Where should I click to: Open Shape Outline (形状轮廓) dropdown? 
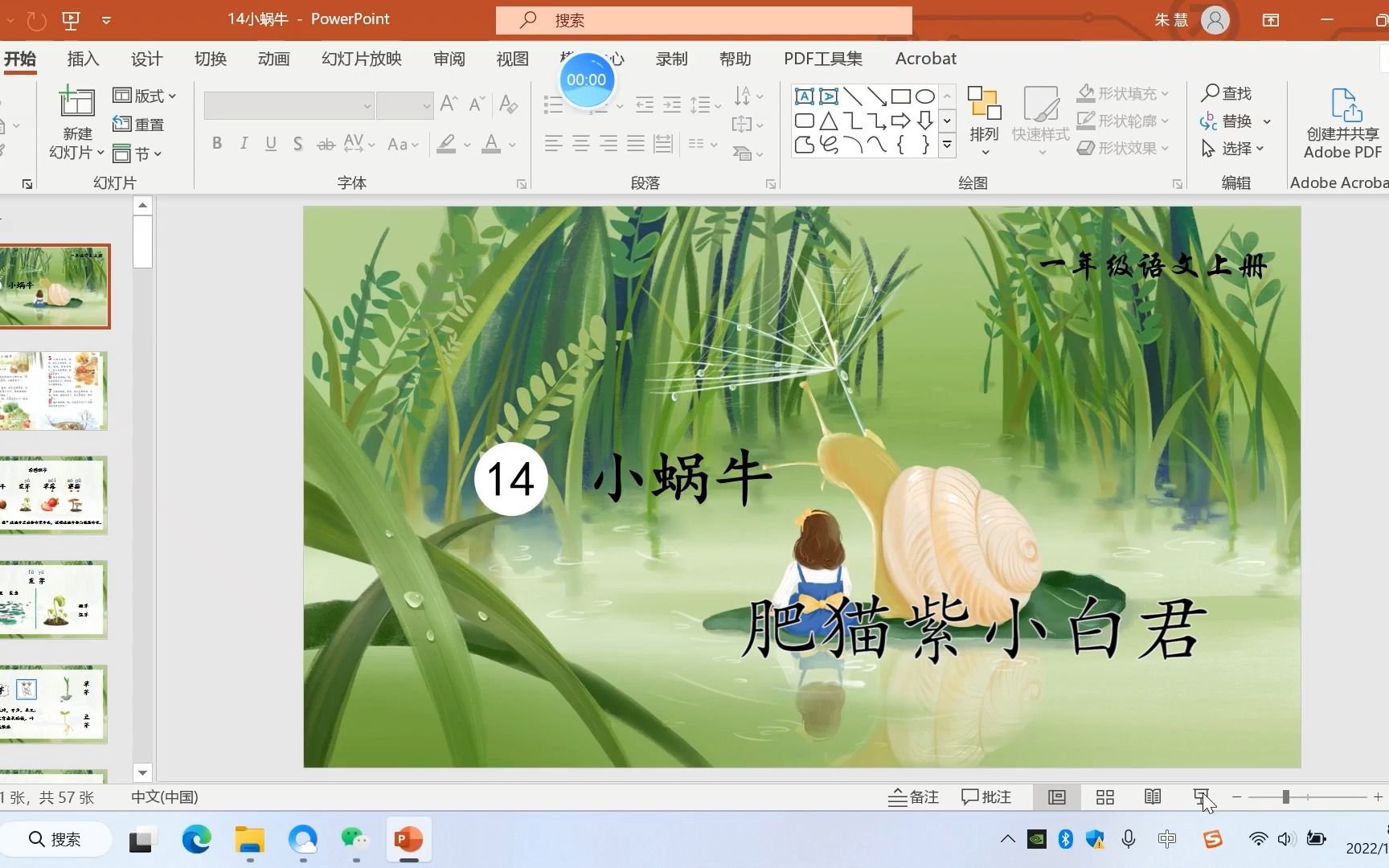1123,121
